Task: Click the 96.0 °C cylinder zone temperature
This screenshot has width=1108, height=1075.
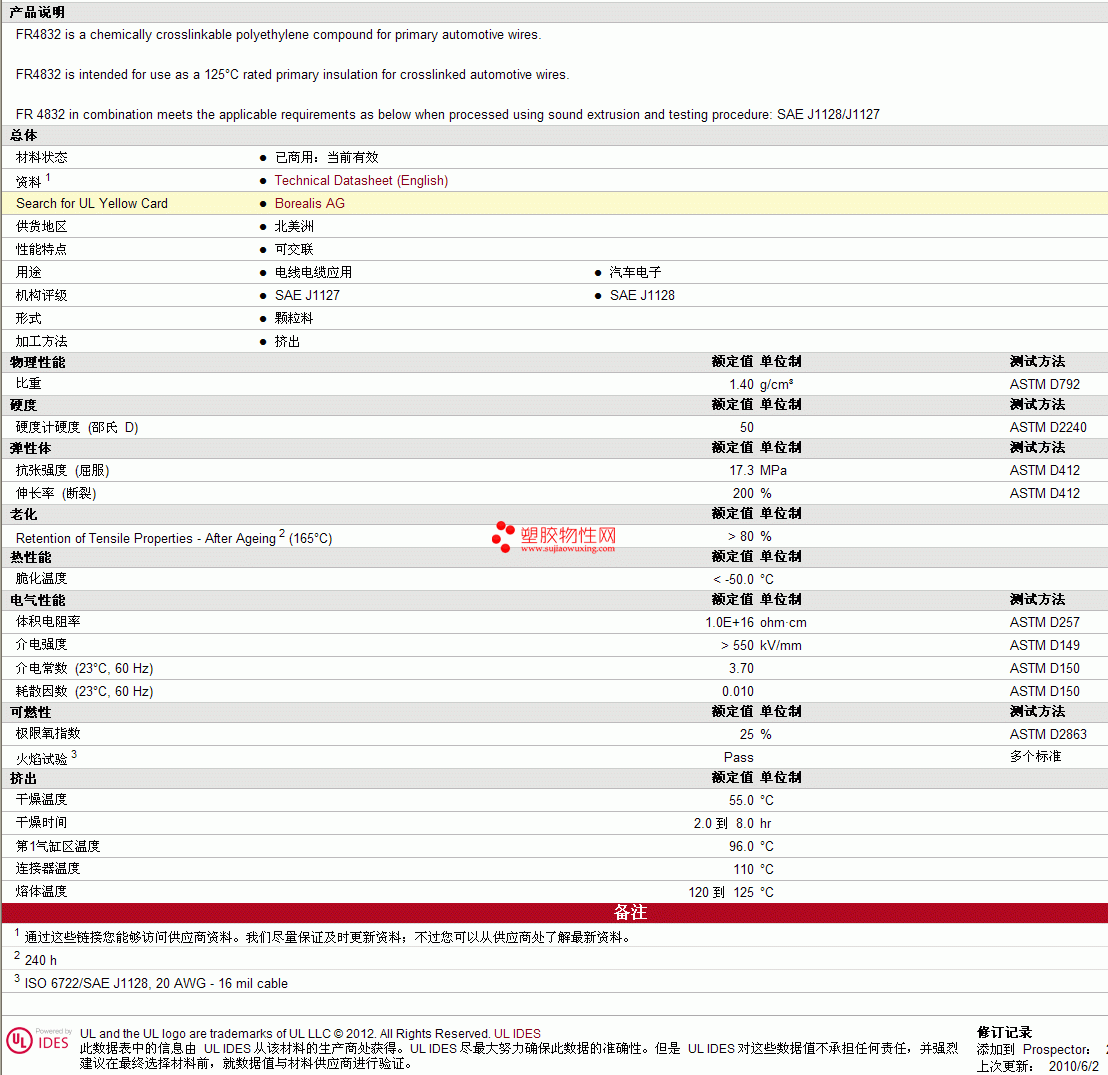Action: pos(751,847)
